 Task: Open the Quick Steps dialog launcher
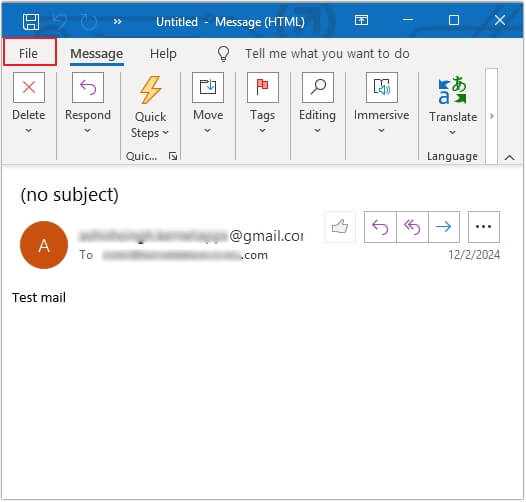[x=173, y=156]
